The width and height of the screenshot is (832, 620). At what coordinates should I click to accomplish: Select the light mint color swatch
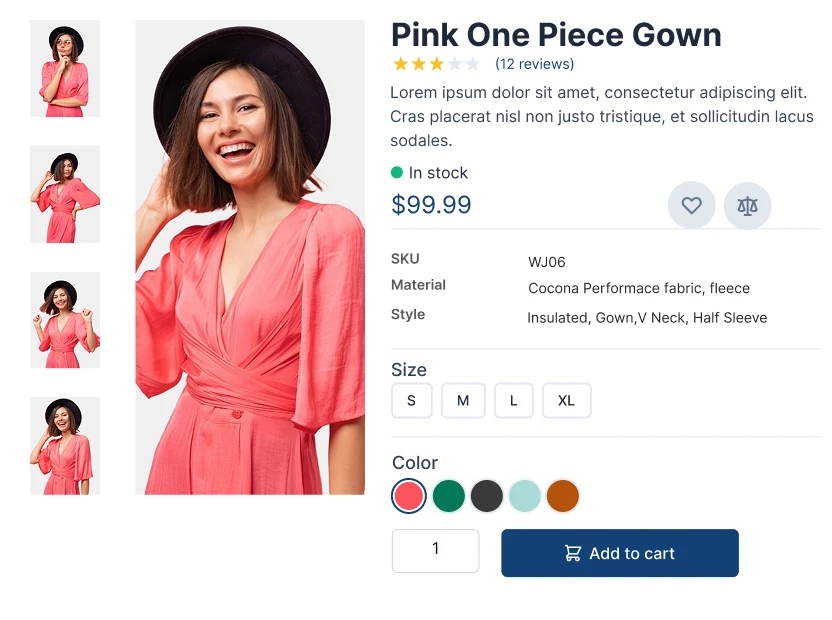525,496
